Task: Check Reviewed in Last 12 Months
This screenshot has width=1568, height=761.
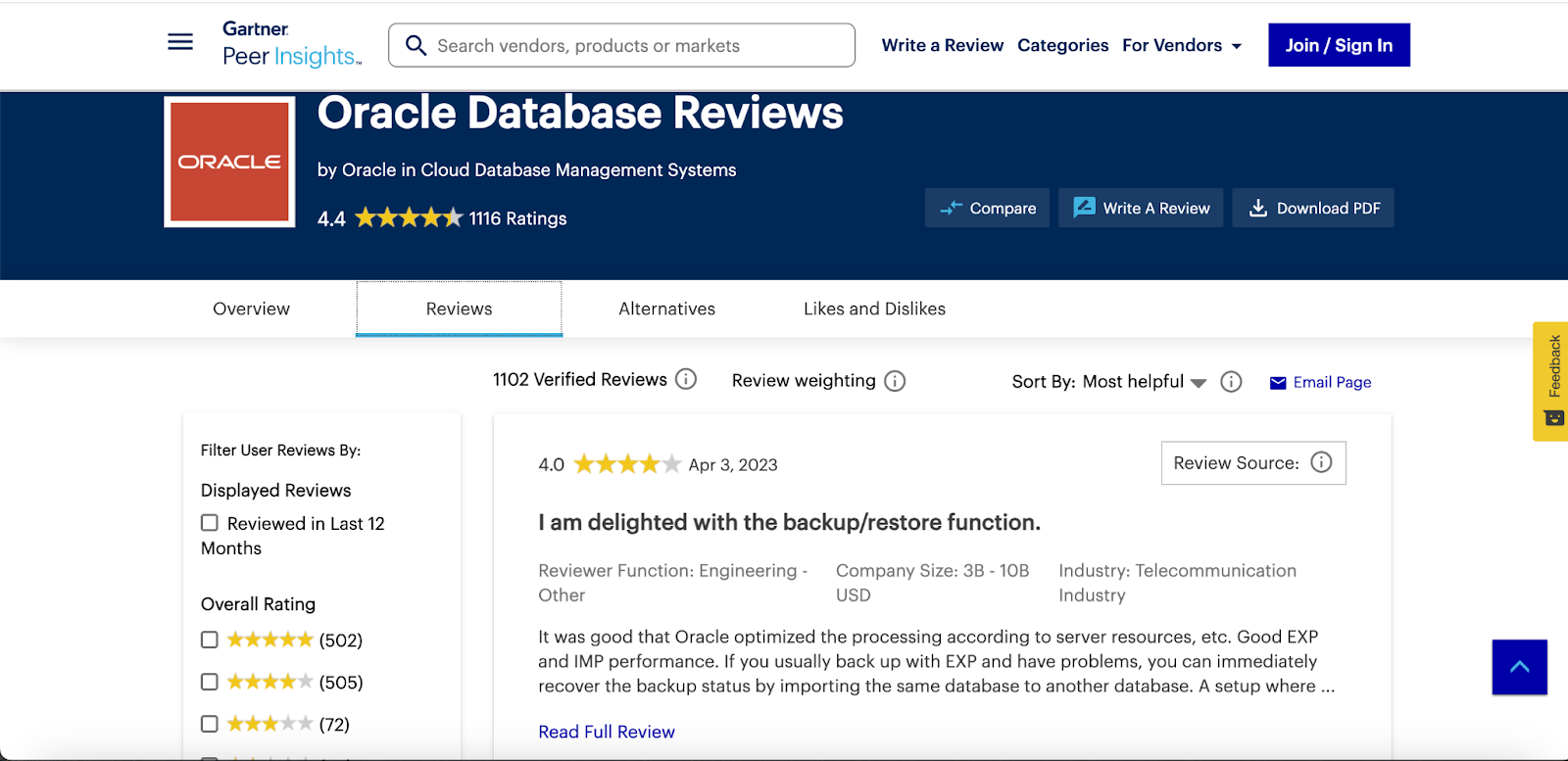Action: coord(210,523)
